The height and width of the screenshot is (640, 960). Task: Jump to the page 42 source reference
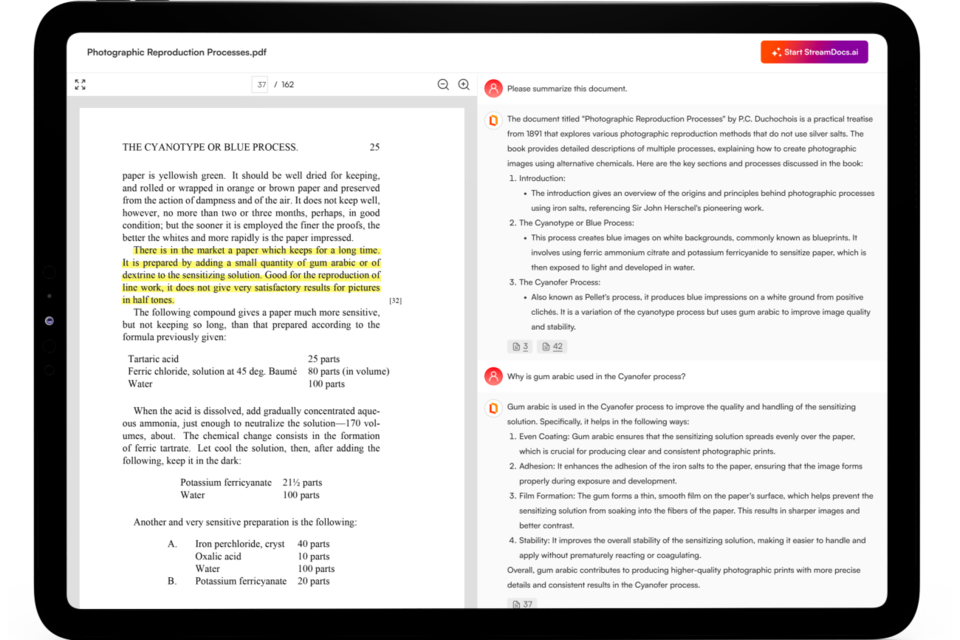[x=552, y=347]
